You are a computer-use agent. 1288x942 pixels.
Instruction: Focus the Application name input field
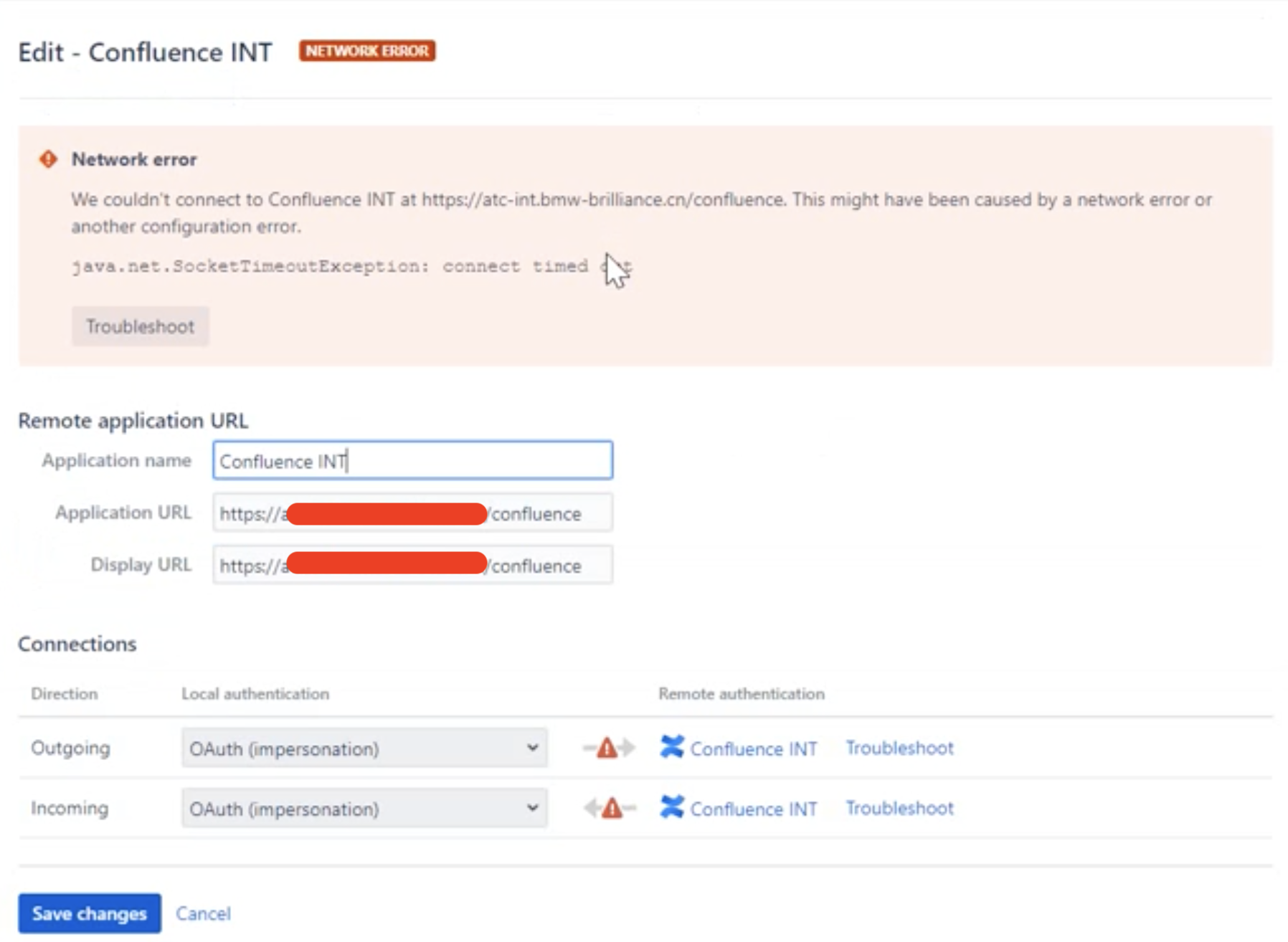[412, 460]
